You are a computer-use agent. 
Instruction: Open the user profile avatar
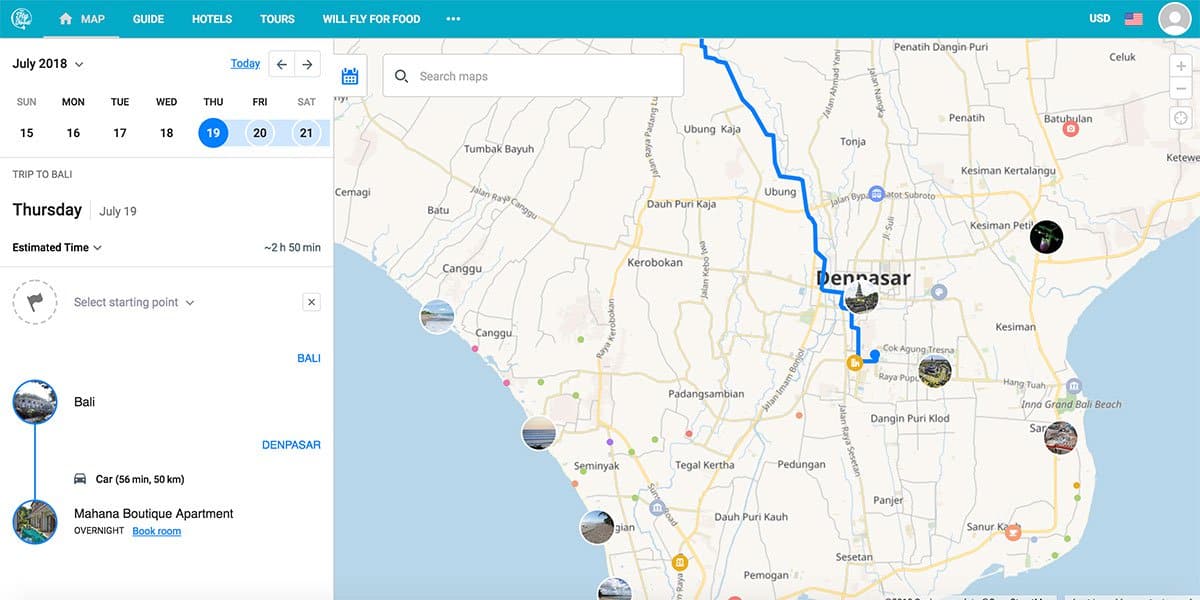coord(1174,19)
